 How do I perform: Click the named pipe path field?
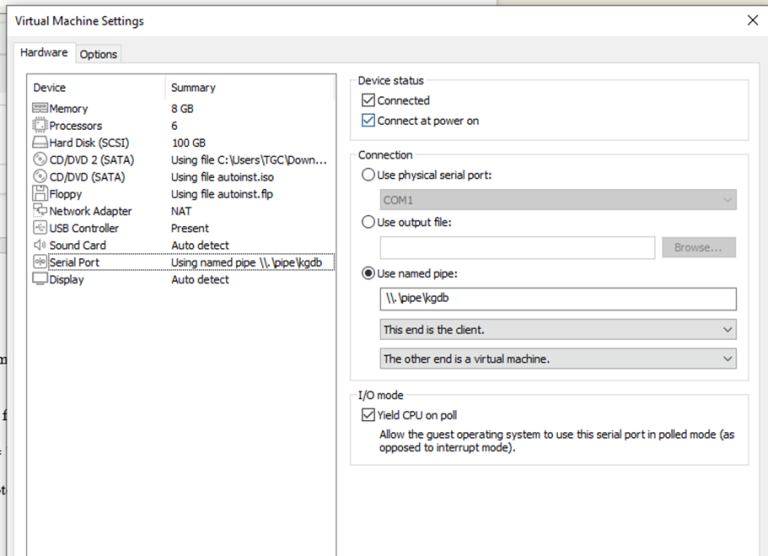coord(558,299)
